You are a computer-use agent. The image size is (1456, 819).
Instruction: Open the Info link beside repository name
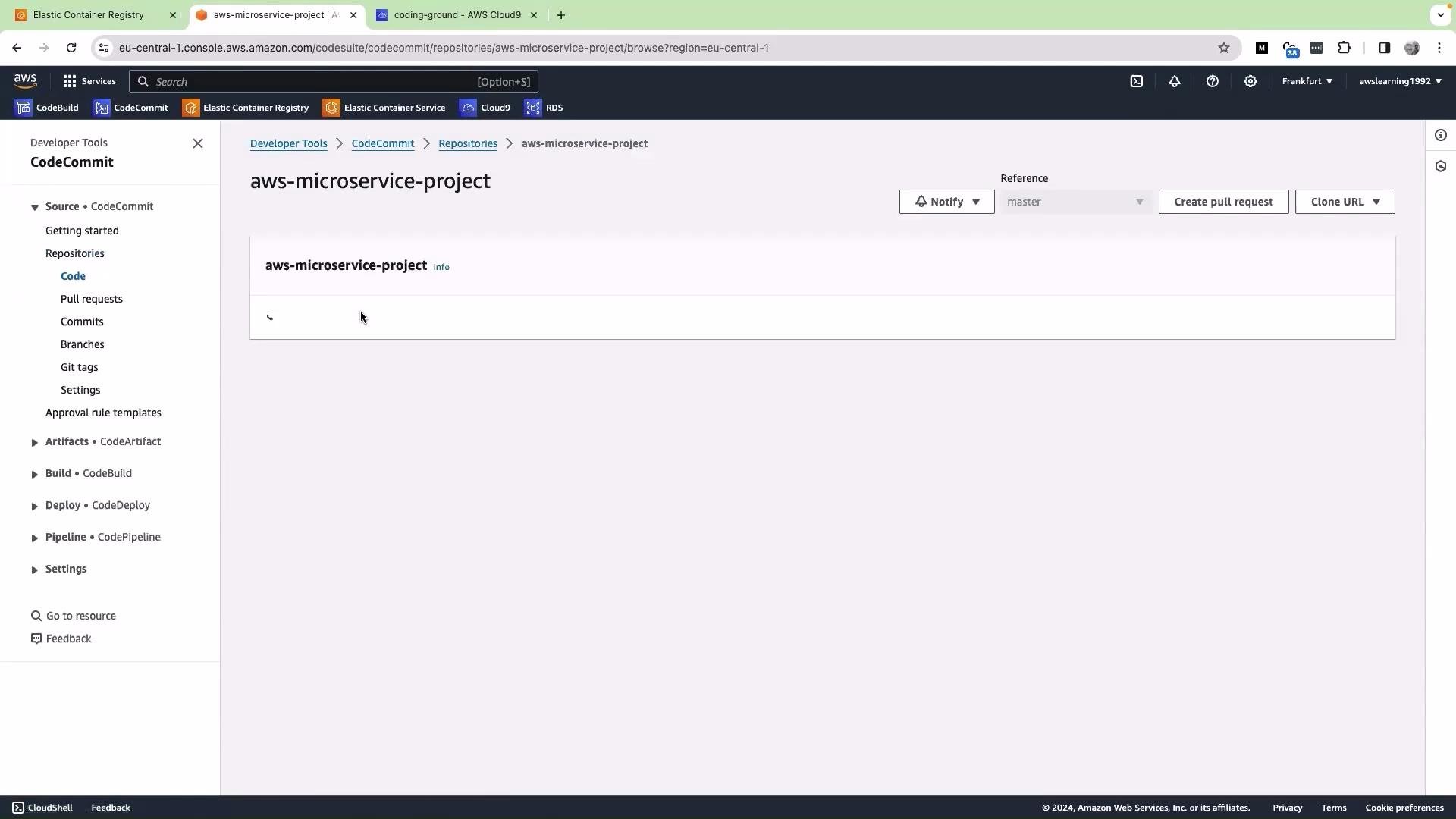(x=441, y=267)
